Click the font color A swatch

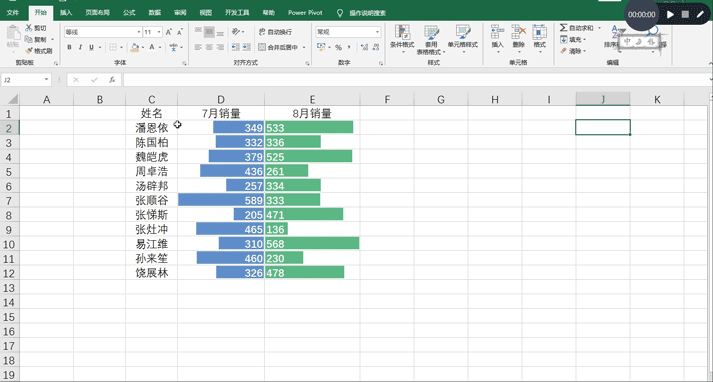coord(152,47)
